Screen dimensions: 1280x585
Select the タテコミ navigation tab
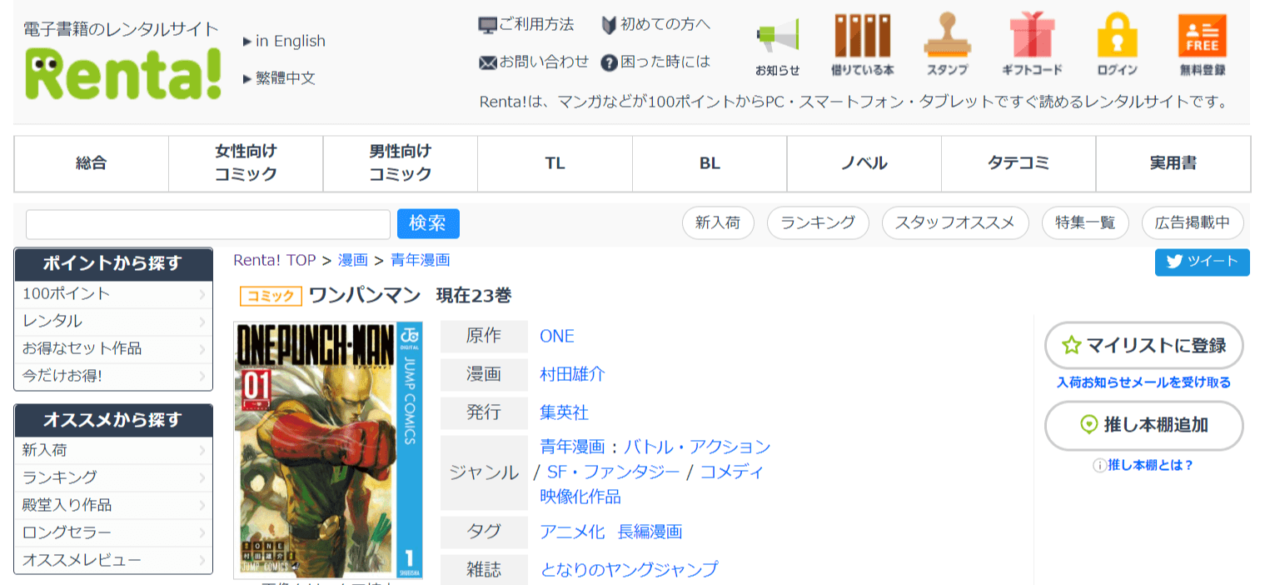coord(1018,163)
